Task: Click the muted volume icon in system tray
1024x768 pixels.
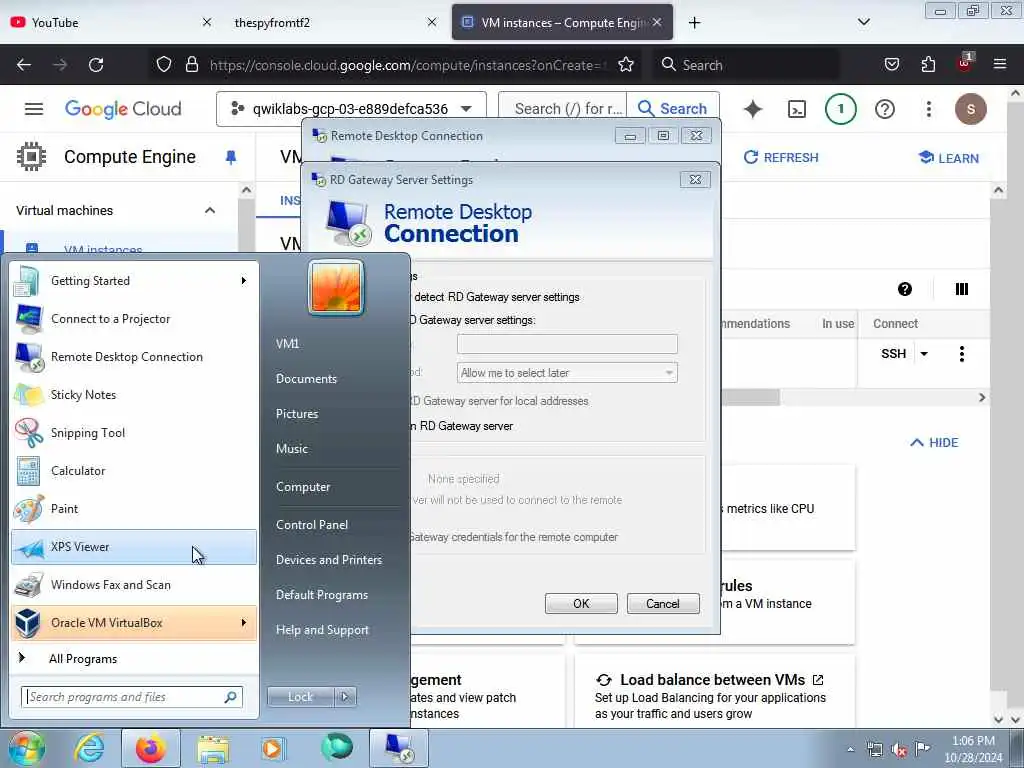Action: click(x=899, y=750)
